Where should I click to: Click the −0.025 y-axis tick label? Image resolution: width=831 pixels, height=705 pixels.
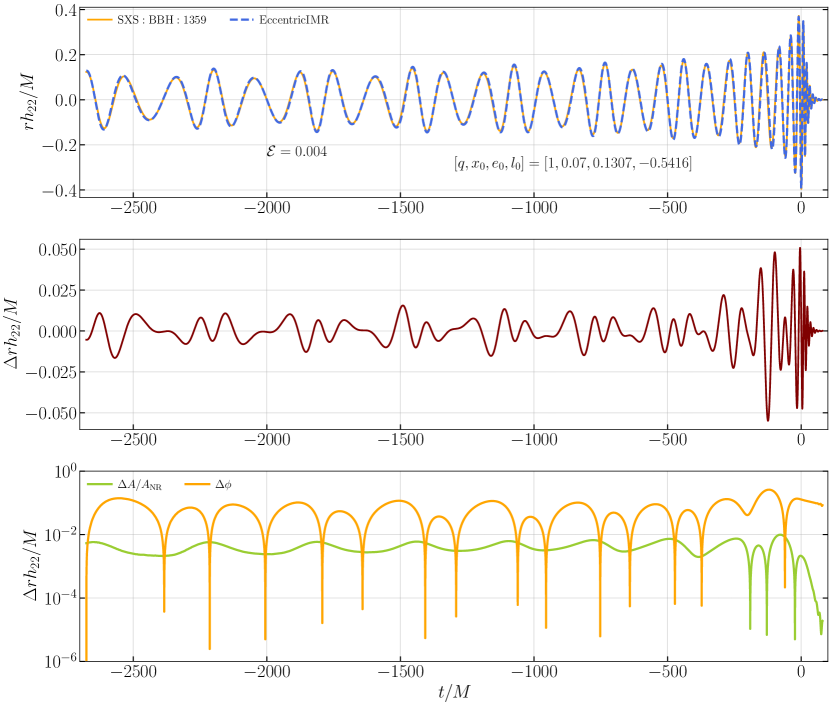click(x=51, y=372)
